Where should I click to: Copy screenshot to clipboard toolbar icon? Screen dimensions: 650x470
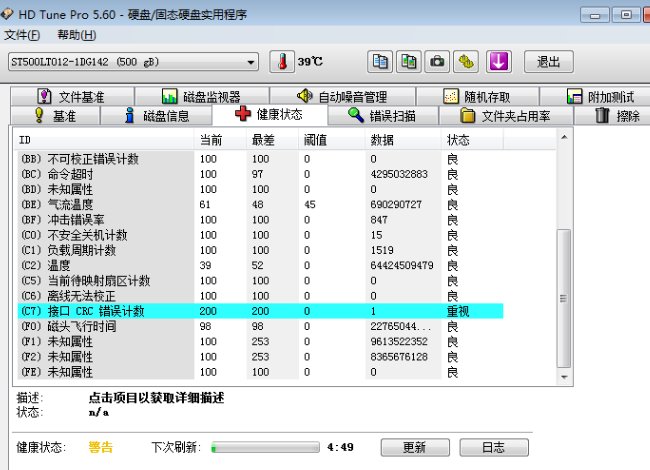pyautogui.click(x=408, y=62)
